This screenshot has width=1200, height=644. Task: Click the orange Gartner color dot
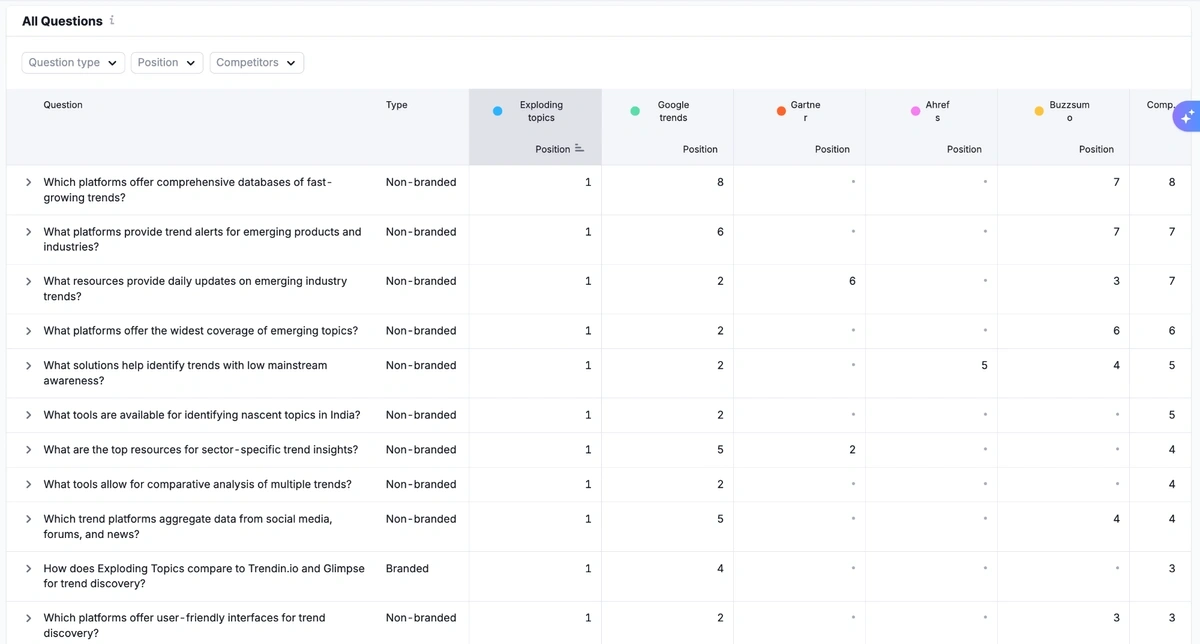[x=781, y=111]
